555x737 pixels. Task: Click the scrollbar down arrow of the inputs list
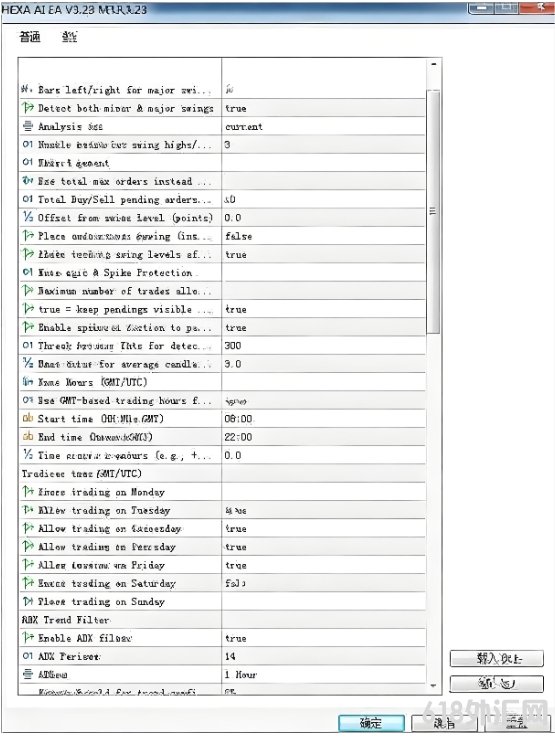(433, 686)
